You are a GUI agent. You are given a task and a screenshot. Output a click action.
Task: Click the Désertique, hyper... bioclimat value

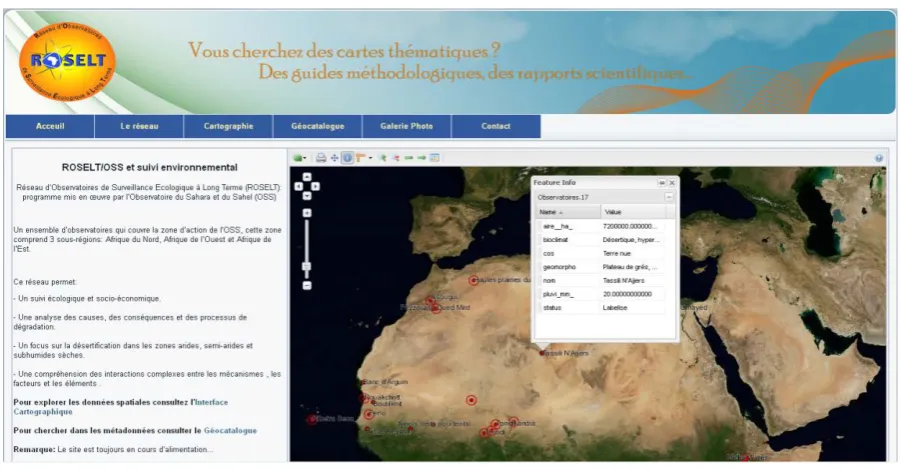click(x=631, y=240)
